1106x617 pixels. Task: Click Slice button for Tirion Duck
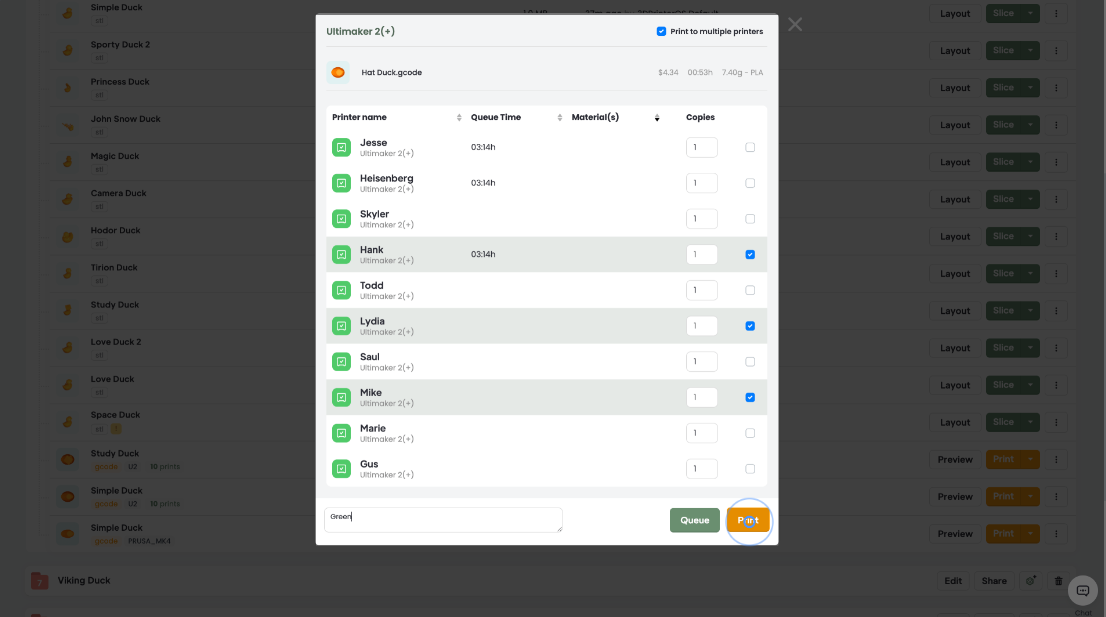click(1003, 274)
